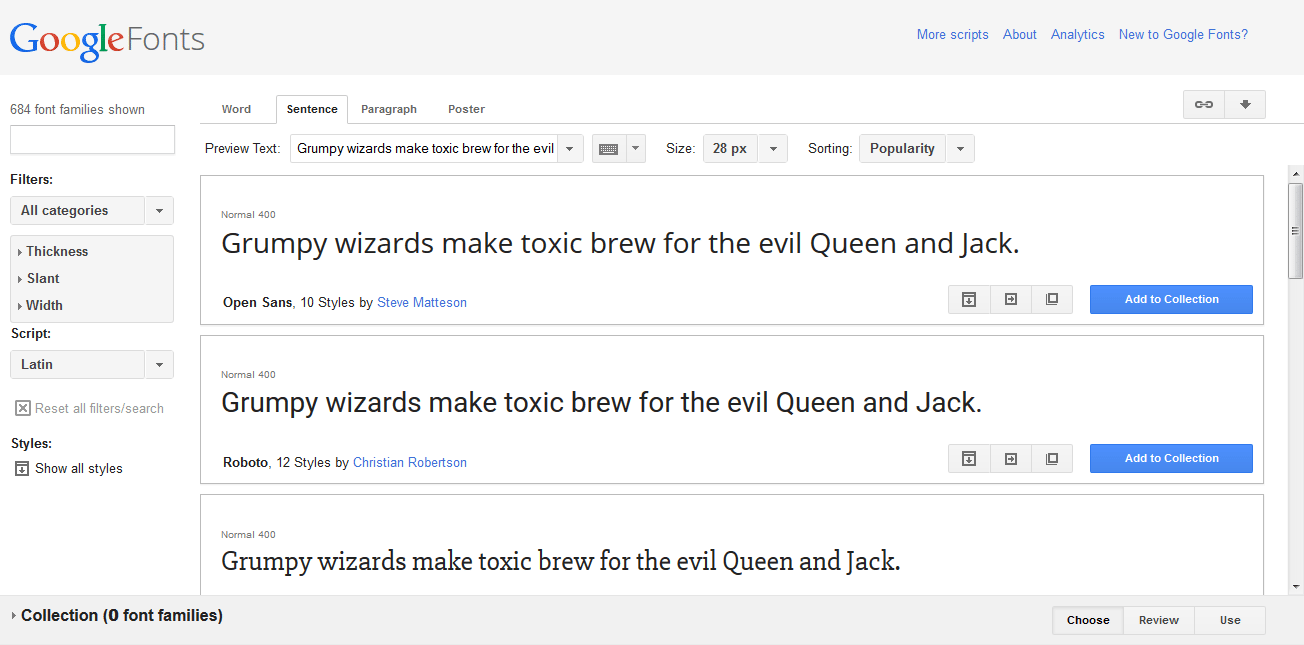Switch to the Word tab
This screenshot has height=645, width=1304.
click(x=237, y=109)
